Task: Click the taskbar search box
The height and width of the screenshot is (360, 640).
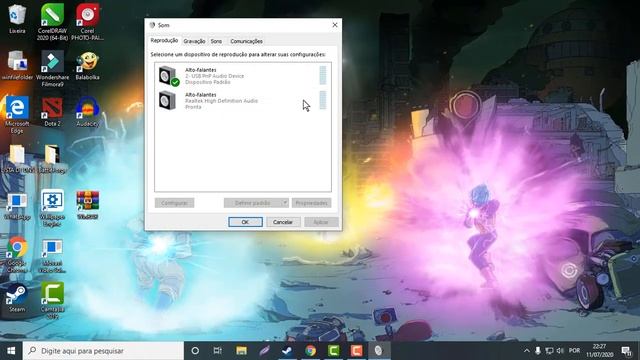Action: click(103, 351)
